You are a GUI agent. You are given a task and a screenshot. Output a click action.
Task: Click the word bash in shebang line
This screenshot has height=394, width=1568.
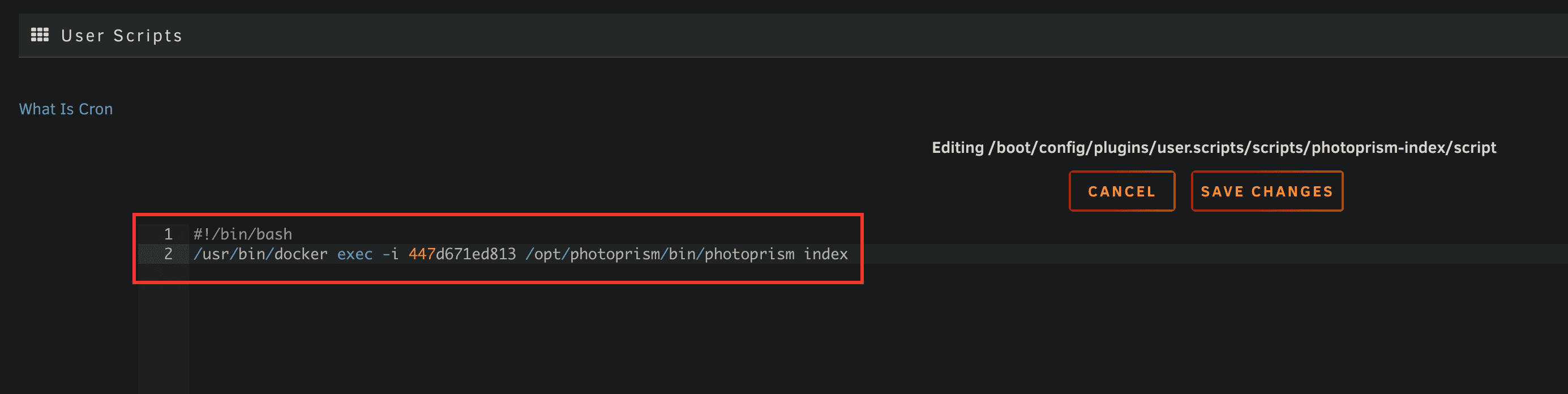coord(275,234)
